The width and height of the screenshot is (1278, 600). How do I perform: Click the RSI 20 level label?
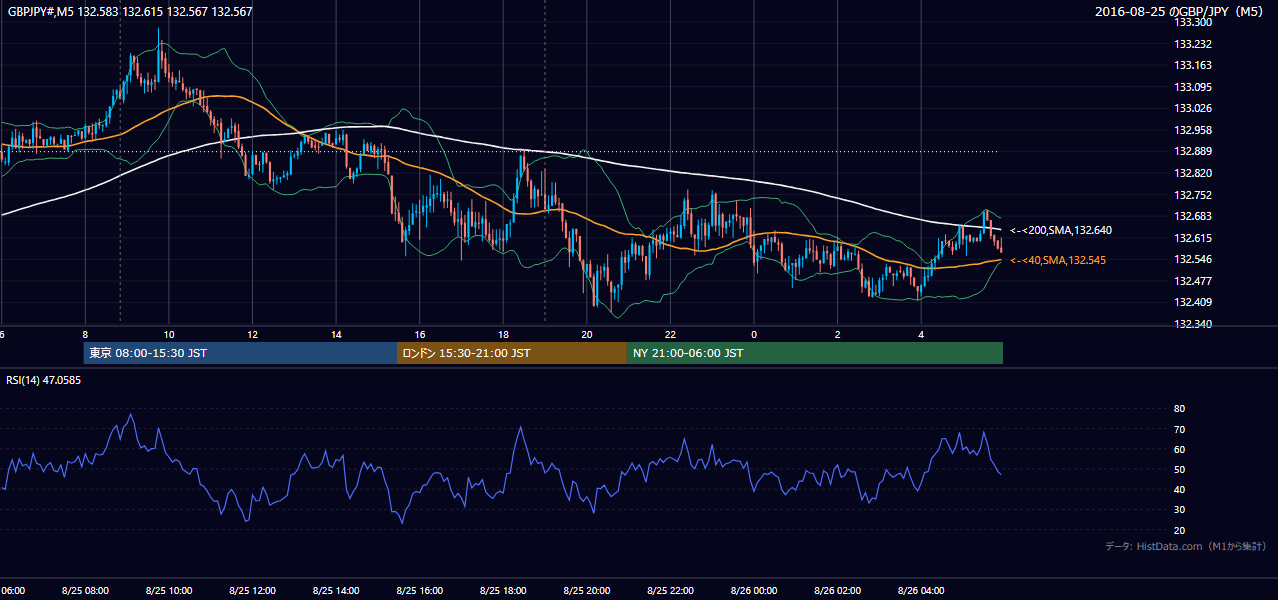tap(1179, 530)
